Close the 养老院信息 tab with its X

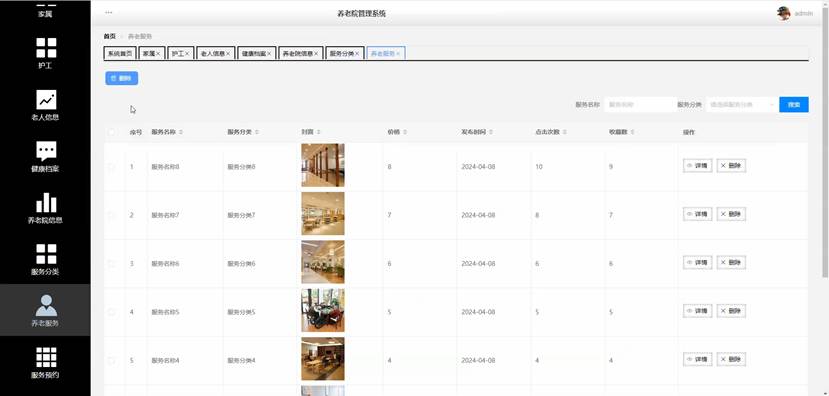[x=316, y=54]
